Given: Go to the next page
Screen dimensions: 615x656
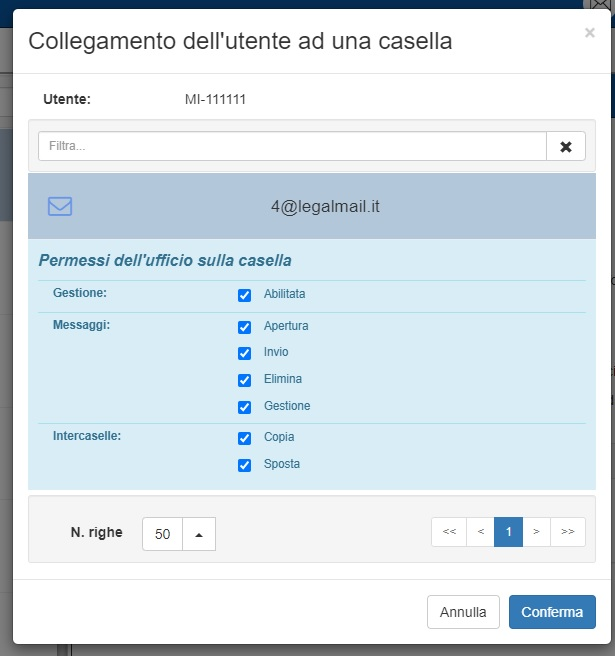Looking at the screenshot, I should [537, 532].
